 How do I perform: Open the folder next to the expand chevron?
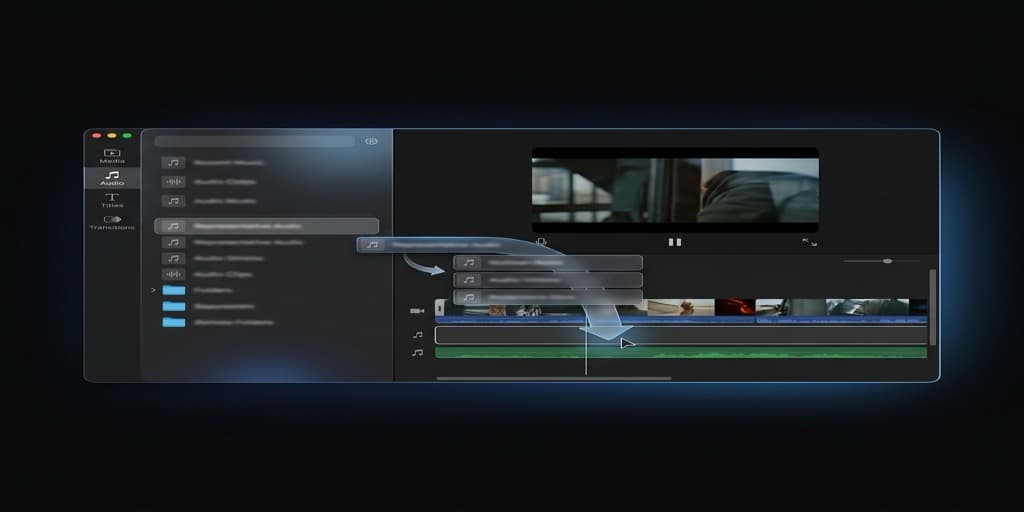click(174, 290)
